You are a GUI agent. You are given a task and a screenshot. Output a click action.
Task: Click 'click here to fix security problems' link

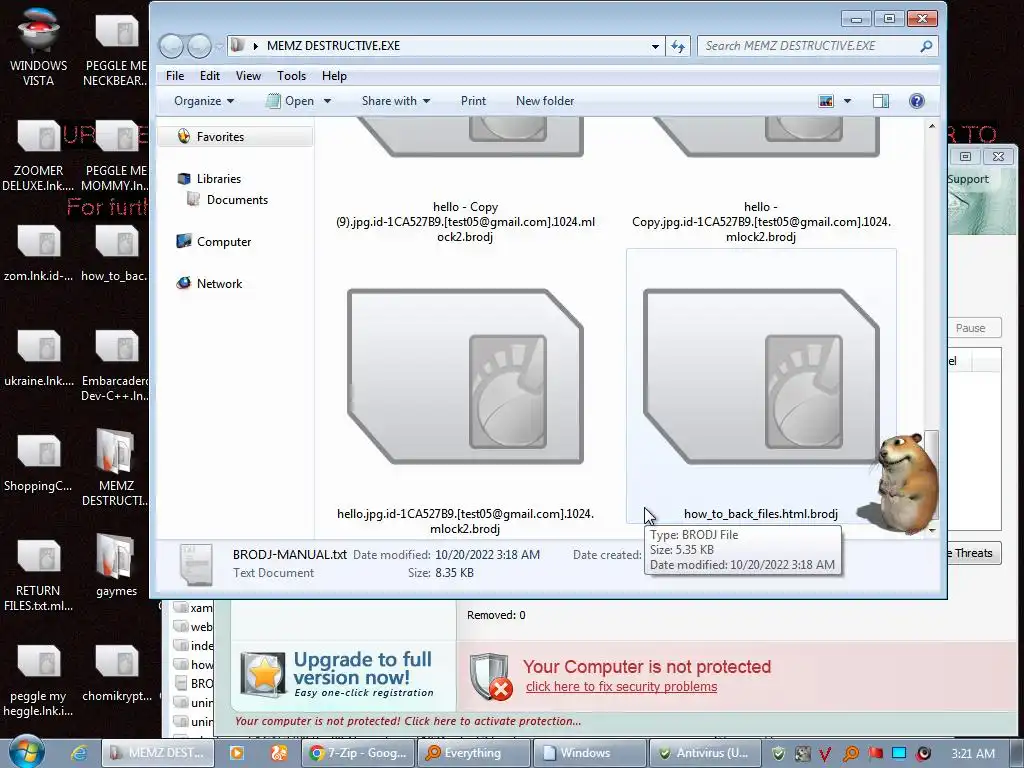tap(621, 686)
